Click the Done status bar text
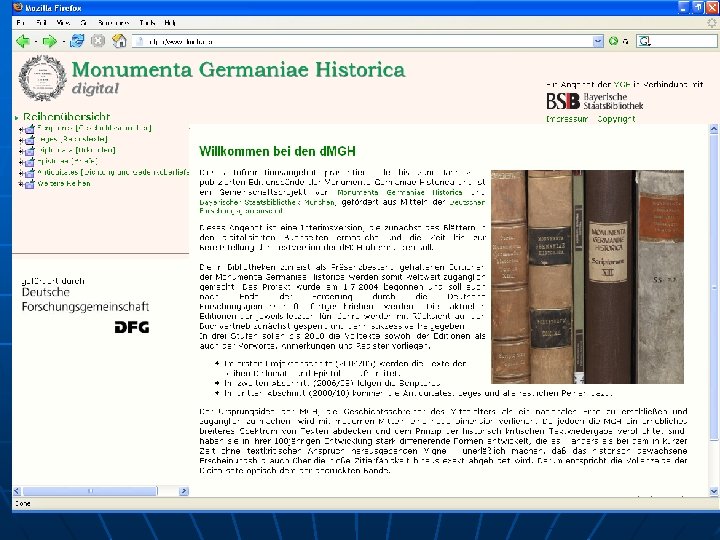Viewport: 720px width, 540px height. pos(22,503)
